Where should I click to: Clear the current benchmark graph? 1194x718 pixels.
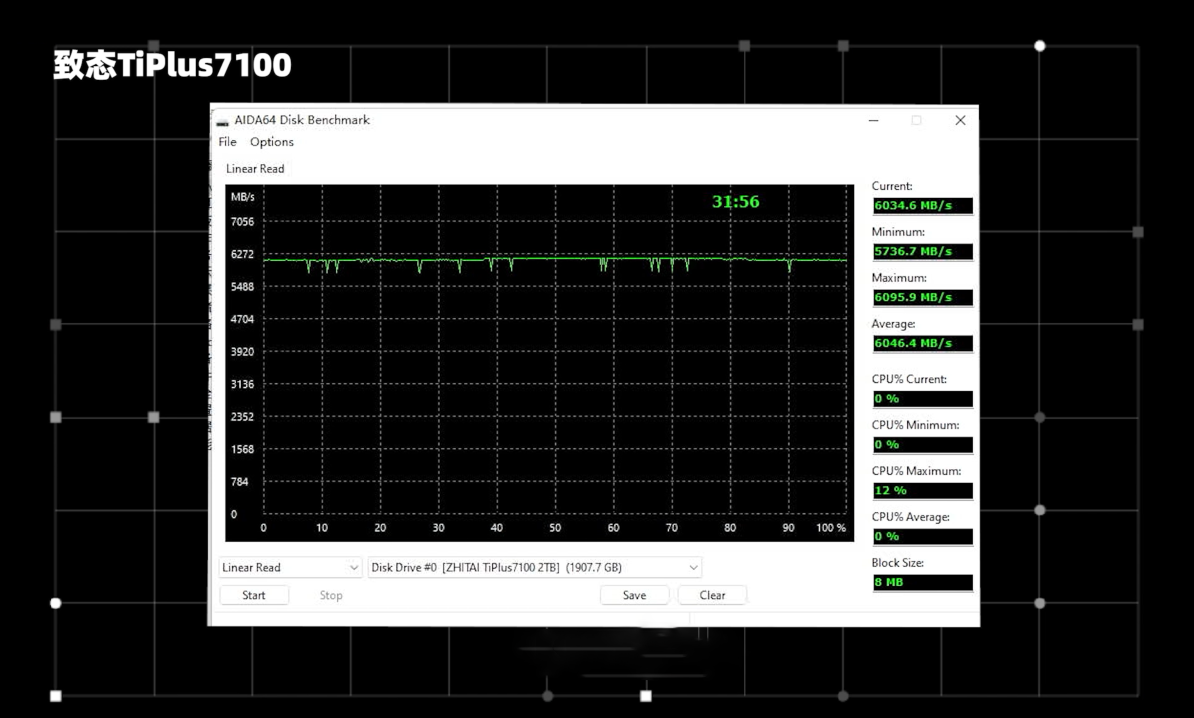(x=712, y=595)
